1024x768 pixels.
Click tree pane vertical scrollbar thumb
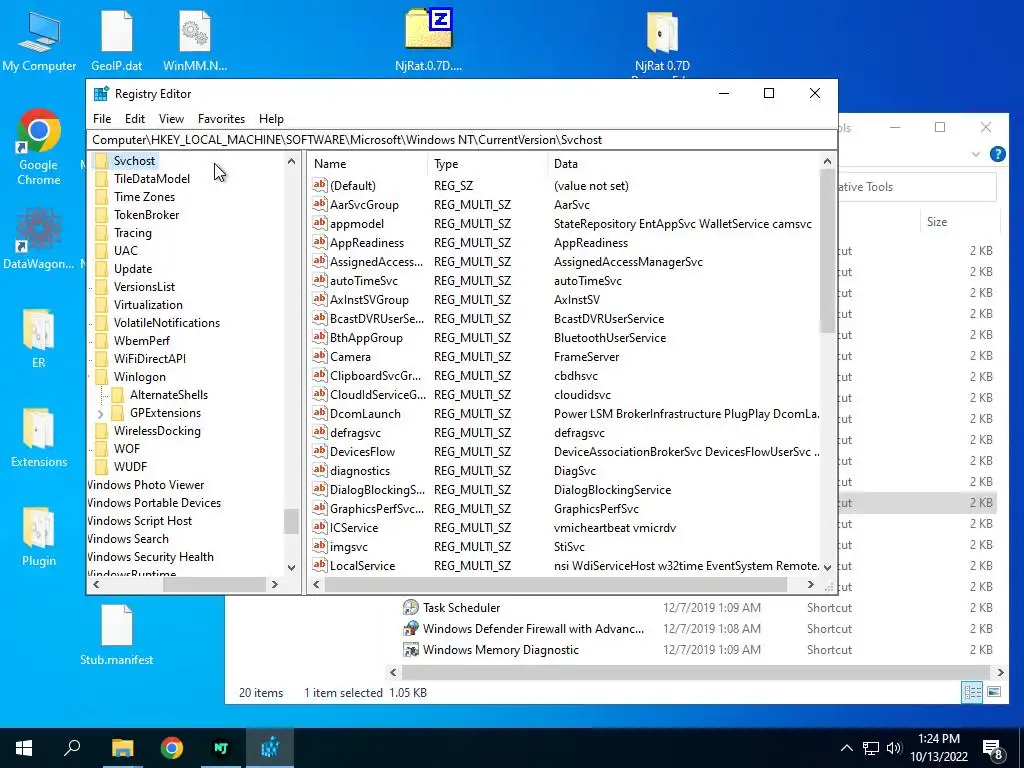[291, 521]
